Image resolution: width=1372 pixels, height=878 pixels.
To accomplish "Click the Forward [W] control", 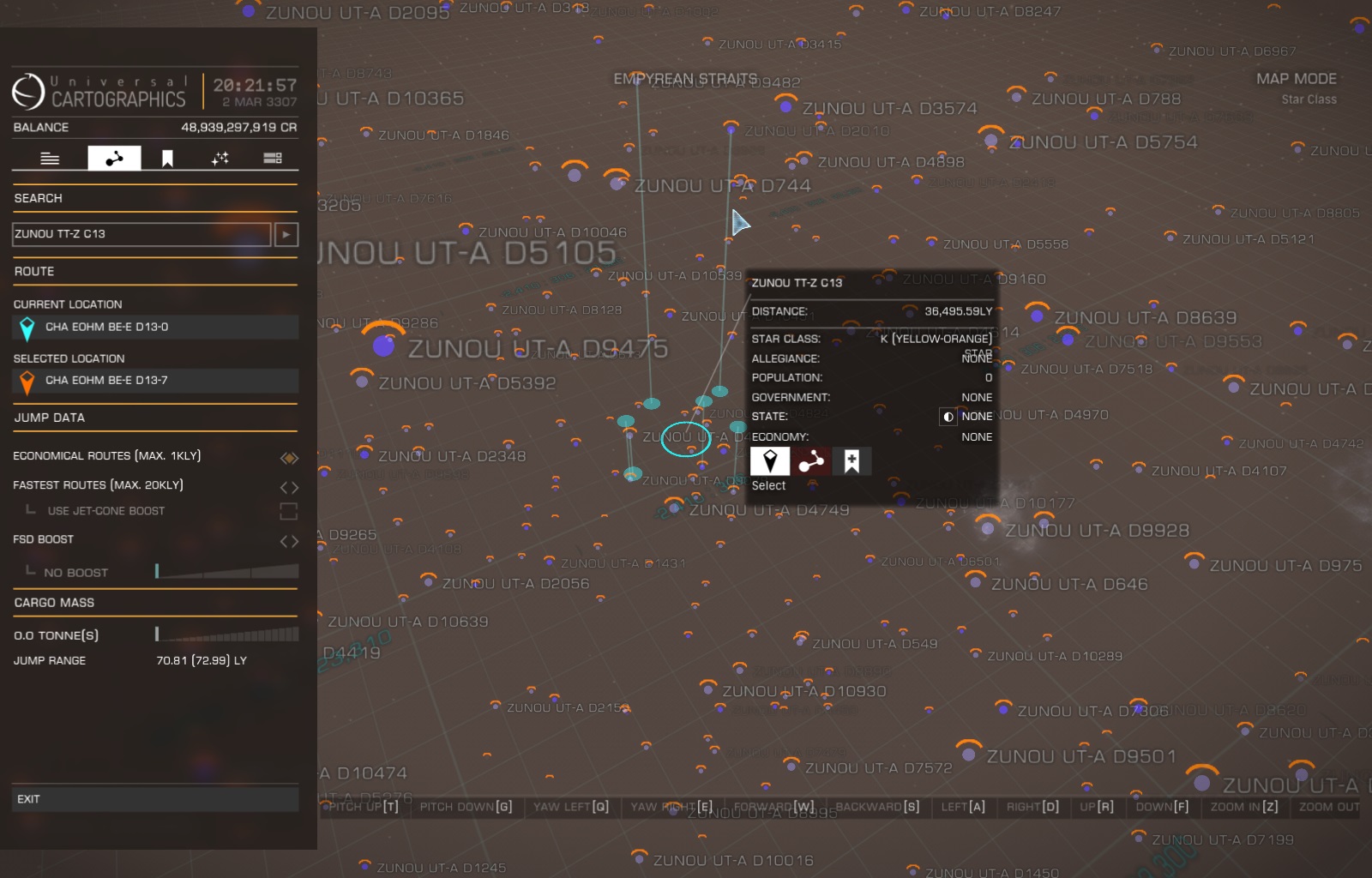I will click(x=774, y=807).
